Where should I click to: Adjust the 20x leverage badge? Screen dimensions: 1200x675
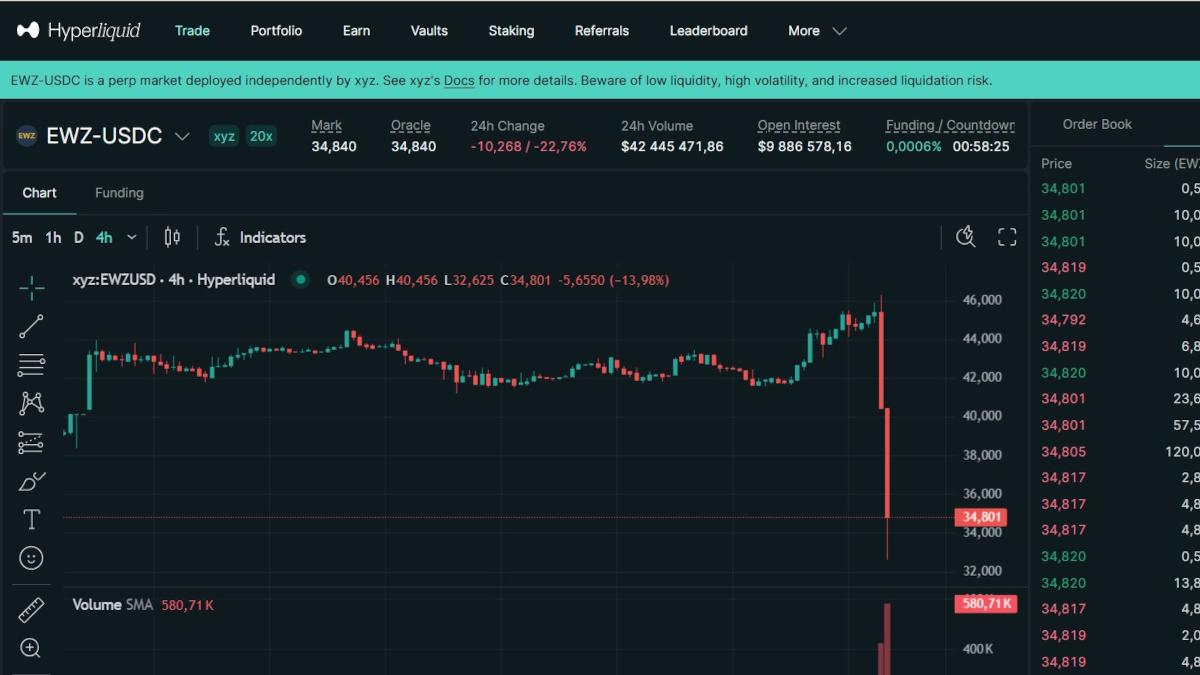(x=261, y=136)
